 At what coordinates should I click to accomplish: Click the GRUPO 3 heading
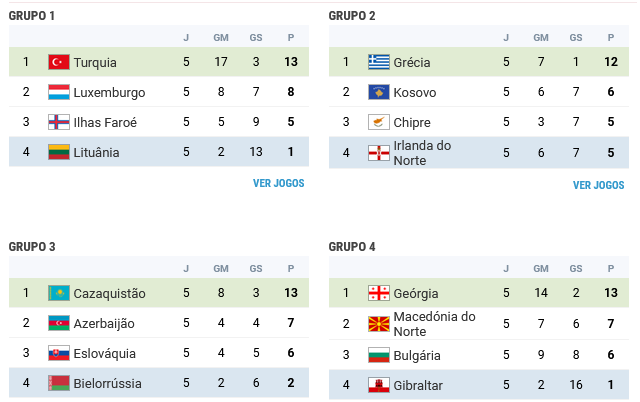point(32,247)
